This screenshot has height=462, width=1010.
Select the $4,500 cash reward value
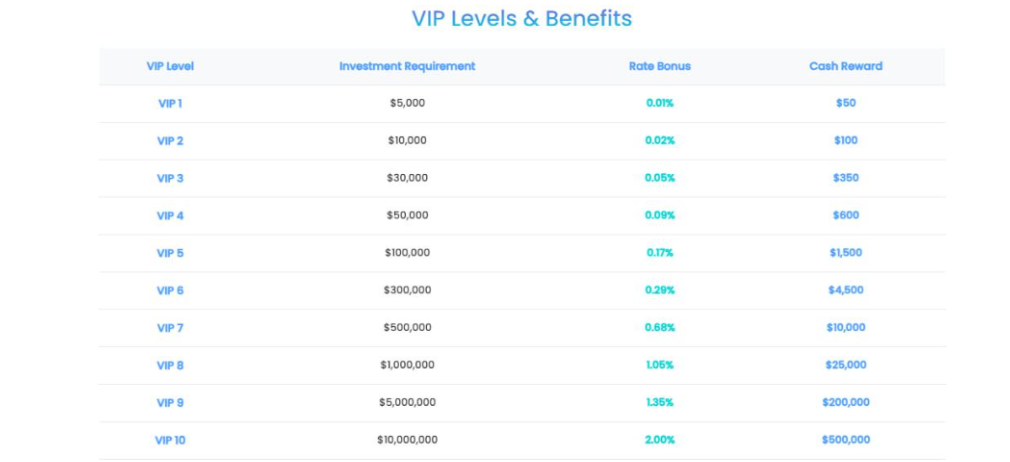point(846,290)
